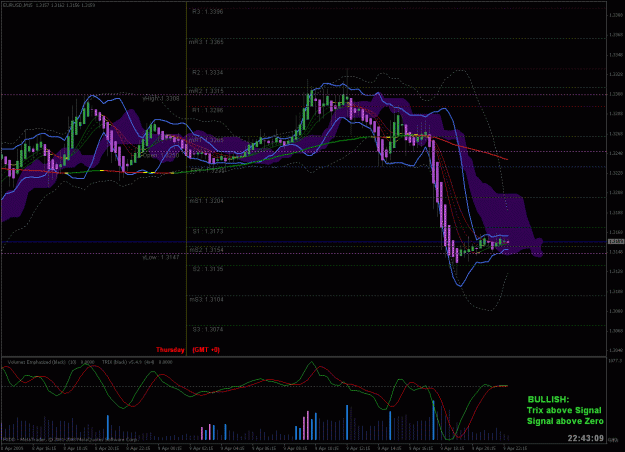Click the Volumes Emphasized indicator label
Viewport: 625px width, 452px height.
(x=51, y=362)
